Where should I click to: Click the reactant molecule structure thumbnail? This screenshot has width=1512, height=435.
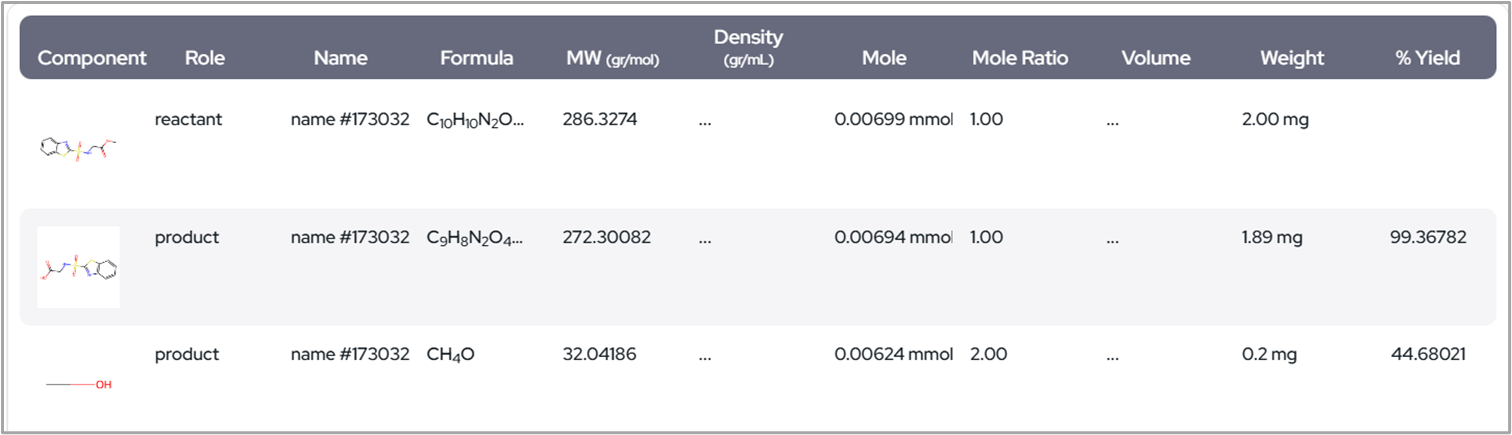tap(80, 149)
